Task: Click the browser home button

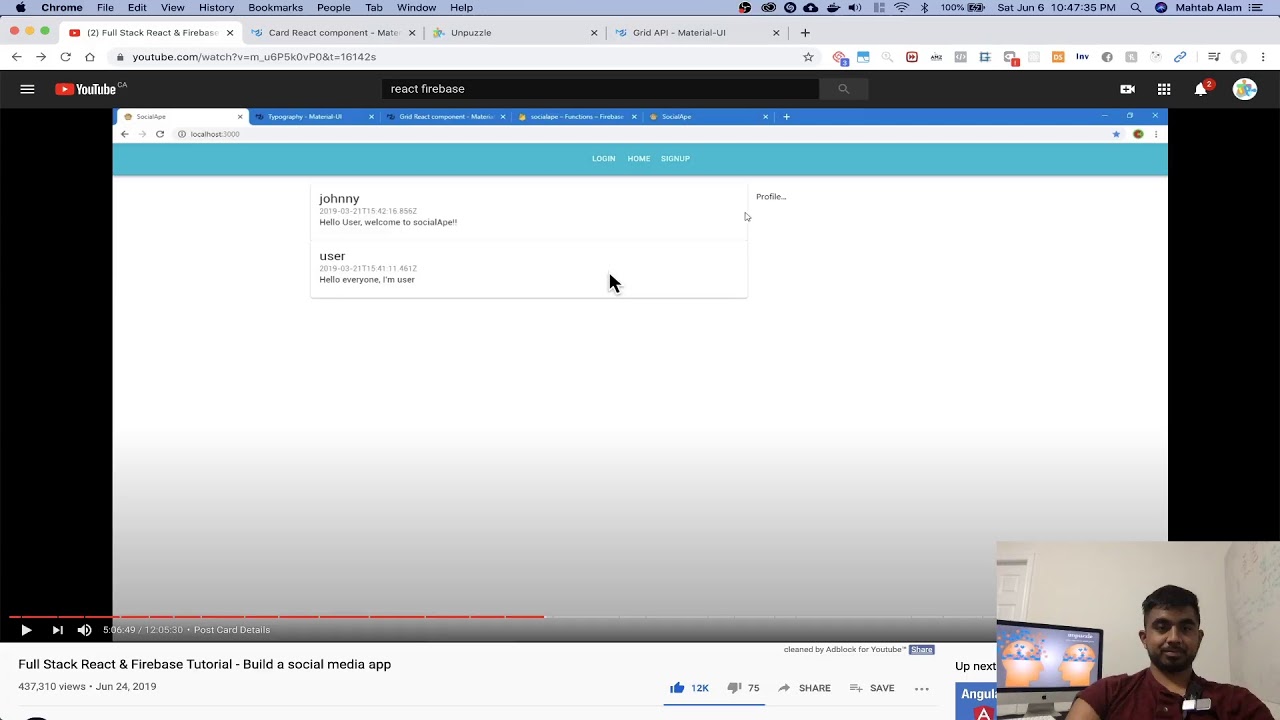Action: tap(90, 57)
